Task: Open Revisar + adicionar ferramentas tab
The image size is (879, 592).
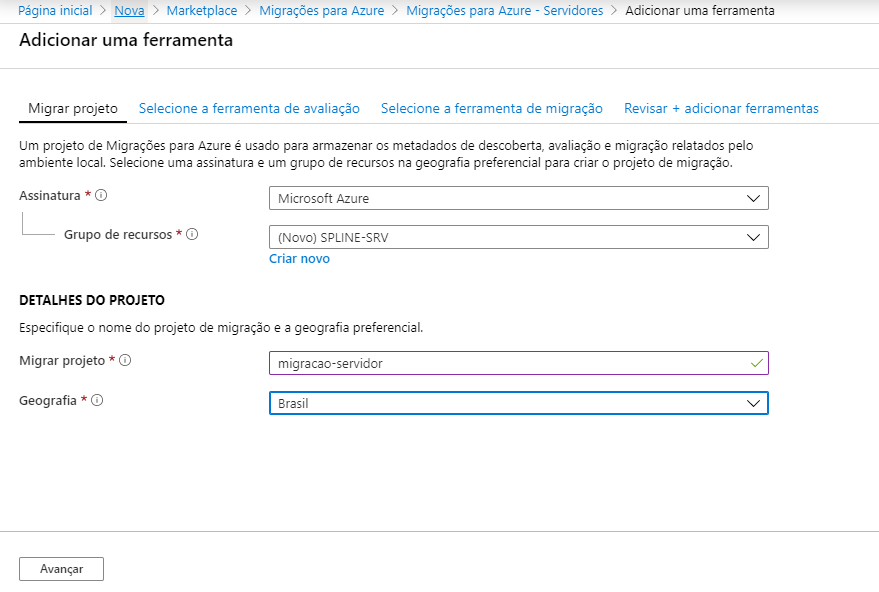Action: (x=721, y=108)
